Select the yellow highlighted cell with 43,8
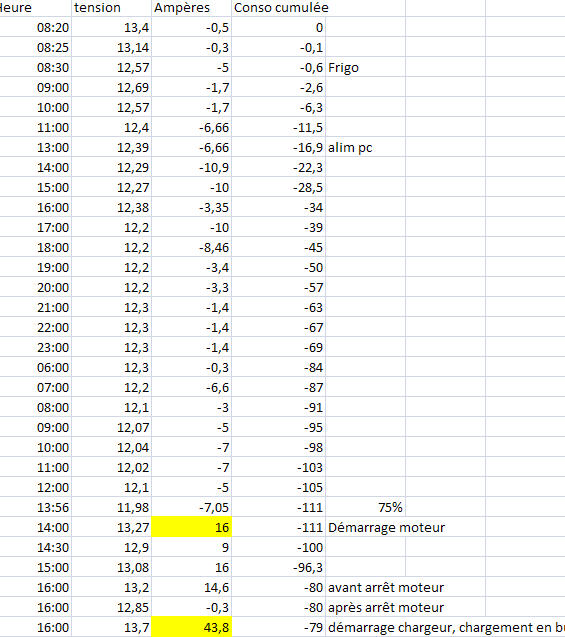565x637 pixels. [x=192, y=627]
